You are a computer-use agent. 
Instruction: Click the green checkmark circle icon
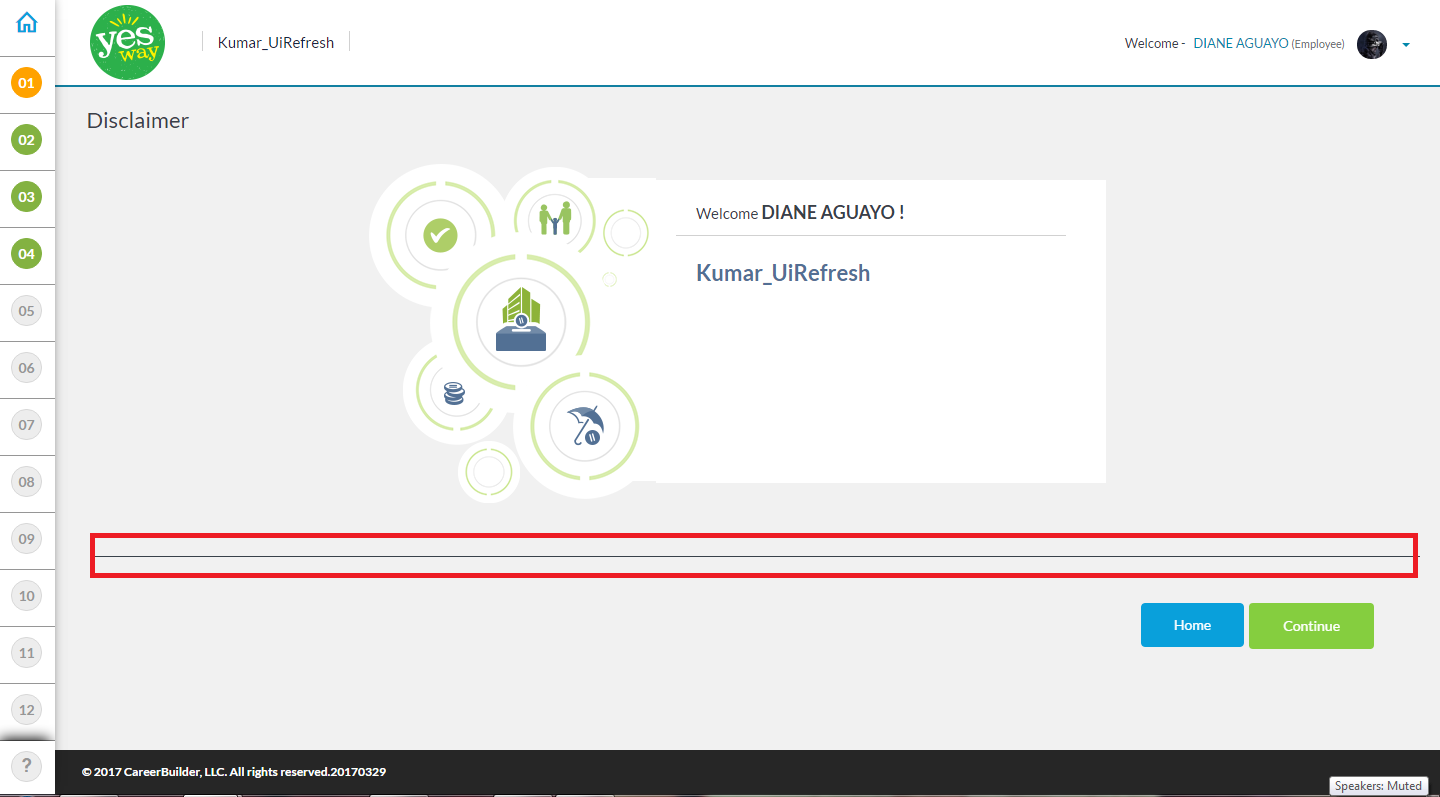pyautogui.click(x=440, y=236)
